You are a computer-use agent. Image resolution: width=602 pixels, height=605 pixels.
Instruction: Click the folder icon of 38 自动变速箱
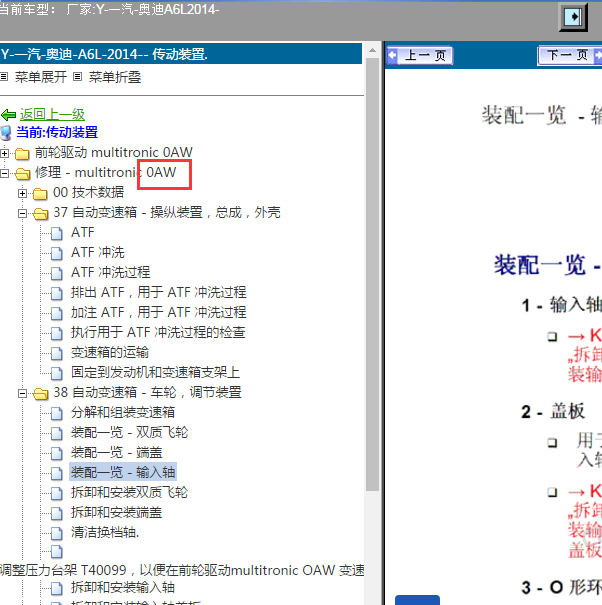41,394
